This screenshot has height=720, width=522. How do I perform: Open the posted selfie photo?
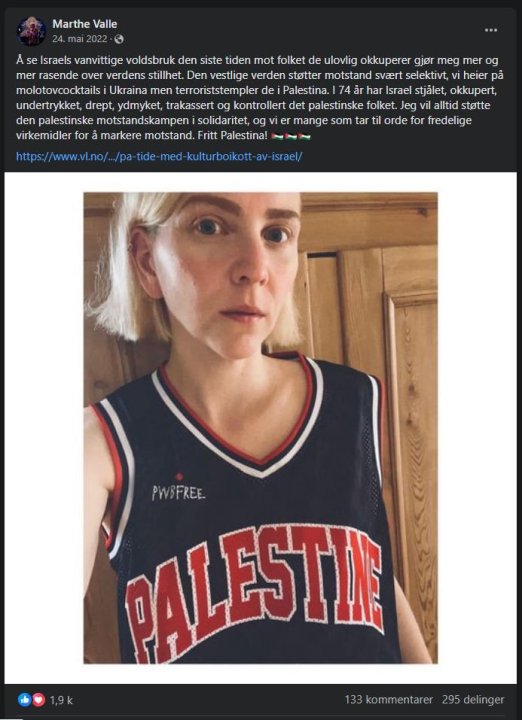[x=260, y=428]
